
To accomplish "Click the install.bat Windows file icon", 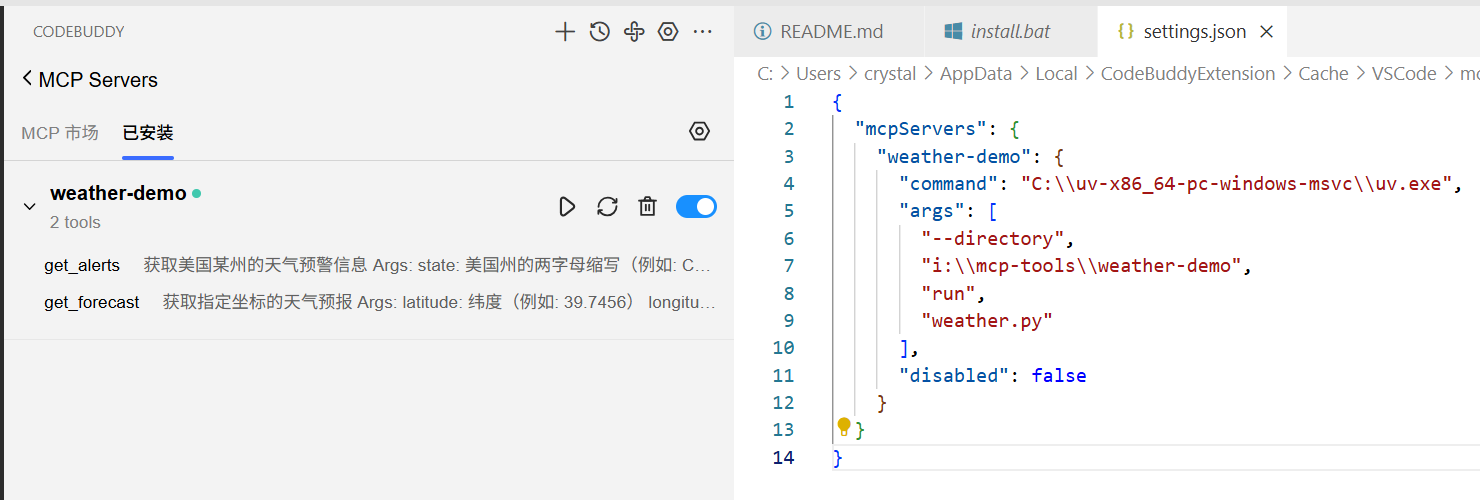I will (x=953, y=31).
